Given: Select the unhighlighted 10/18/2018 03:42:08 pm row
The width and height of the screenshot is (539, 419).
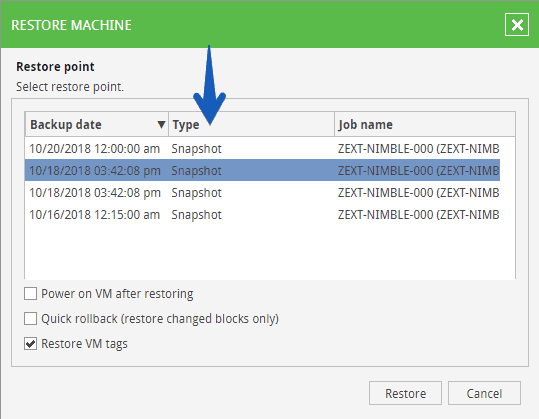Looking at the screenshot, I should (x=262, y=192).
